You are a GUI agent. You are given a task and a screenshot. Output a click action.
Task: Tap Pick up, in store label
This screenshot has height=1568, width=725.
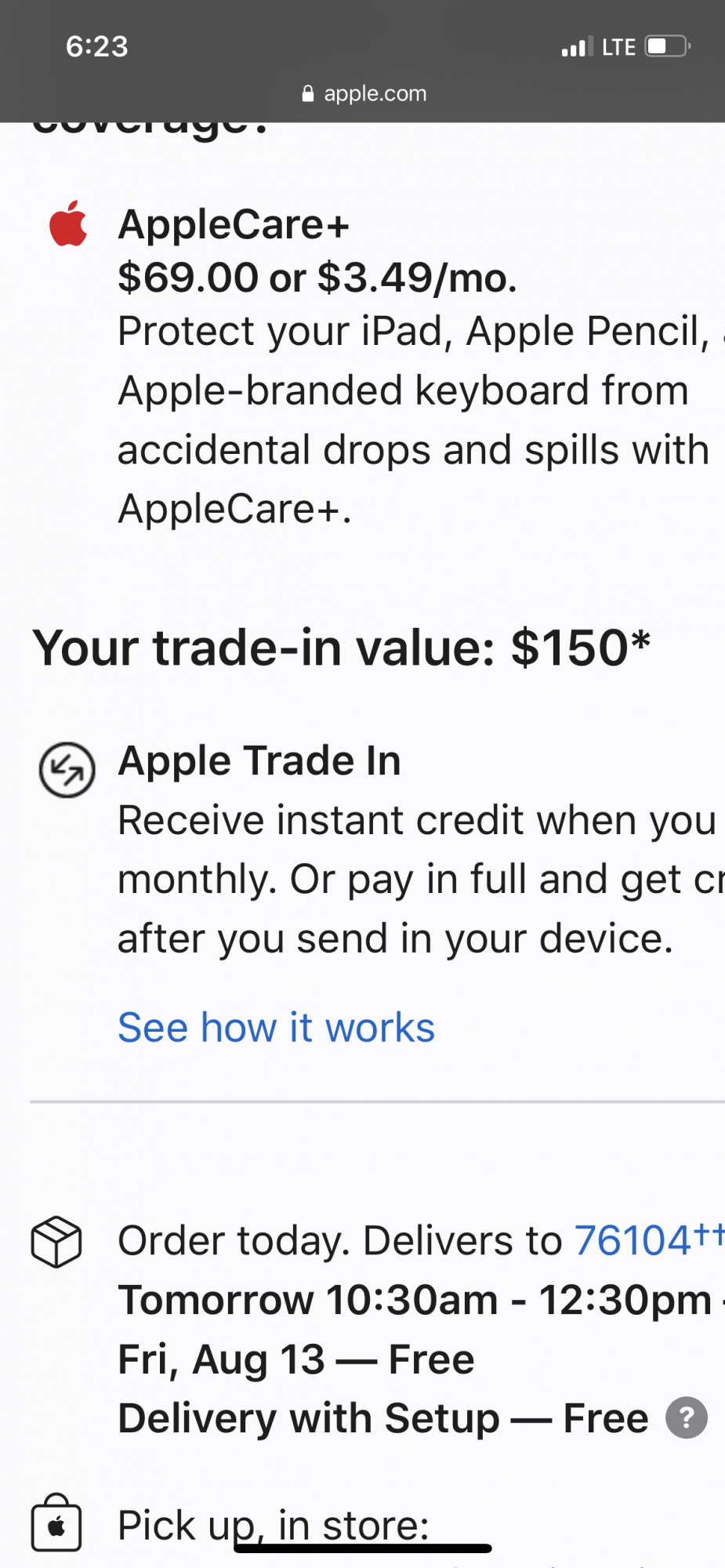(274, 1525)
